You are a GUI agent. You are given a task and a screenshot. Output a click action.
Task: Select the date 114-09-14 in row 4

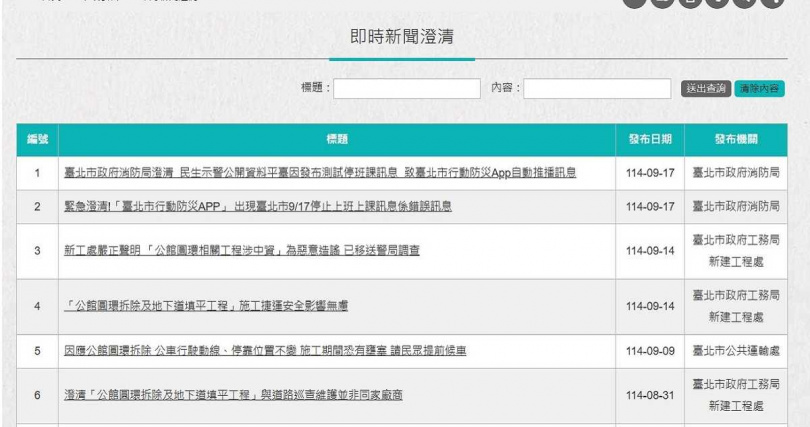[650, 306]
